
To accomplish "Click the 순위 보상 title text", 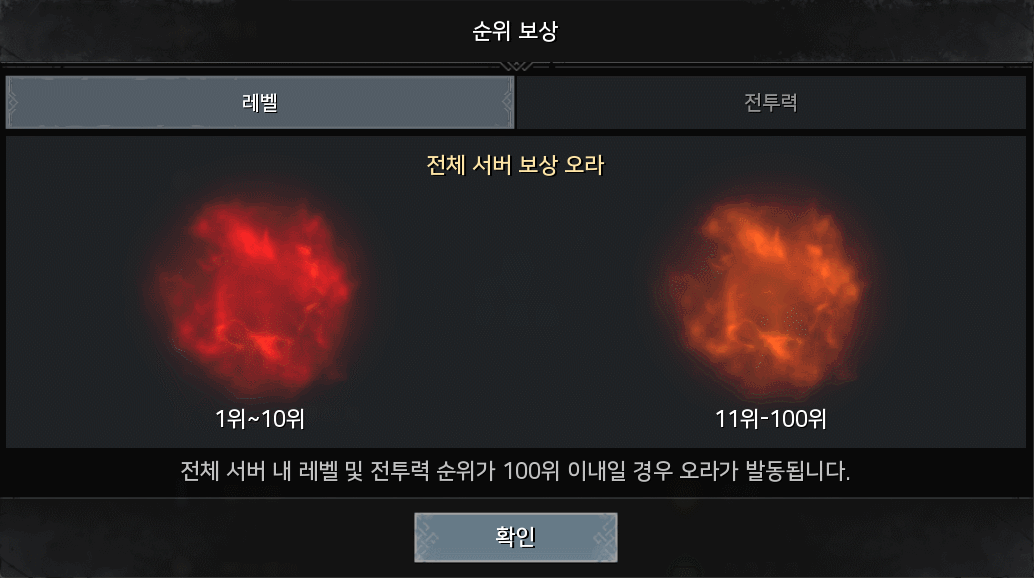I will (515, 31).
